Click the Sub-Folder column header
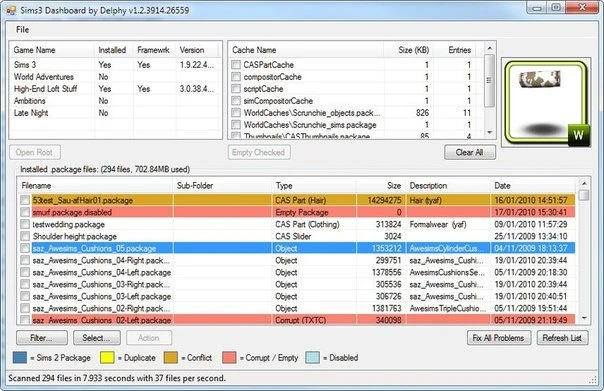 click(x=222, y=186)
